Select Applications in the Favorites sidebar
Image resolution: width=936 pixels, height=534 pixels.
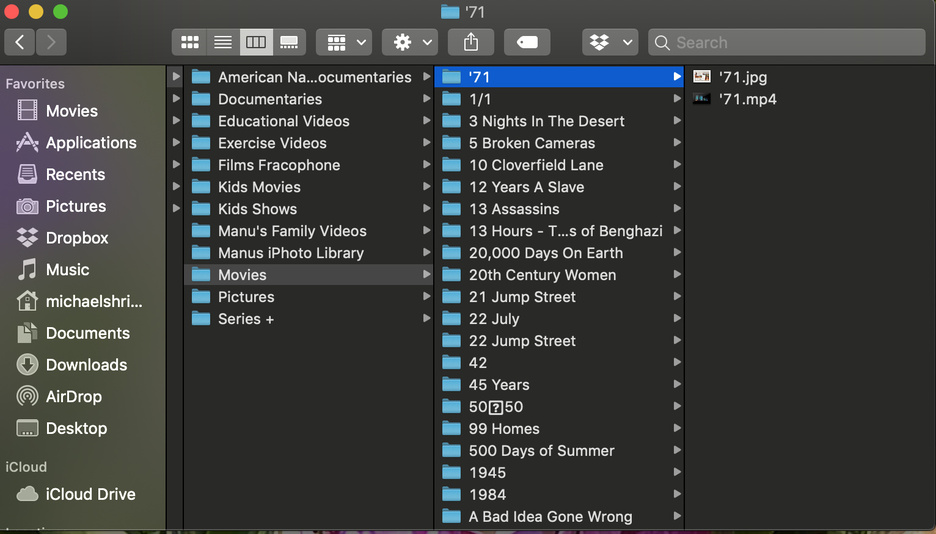click(x=90, y=143)
